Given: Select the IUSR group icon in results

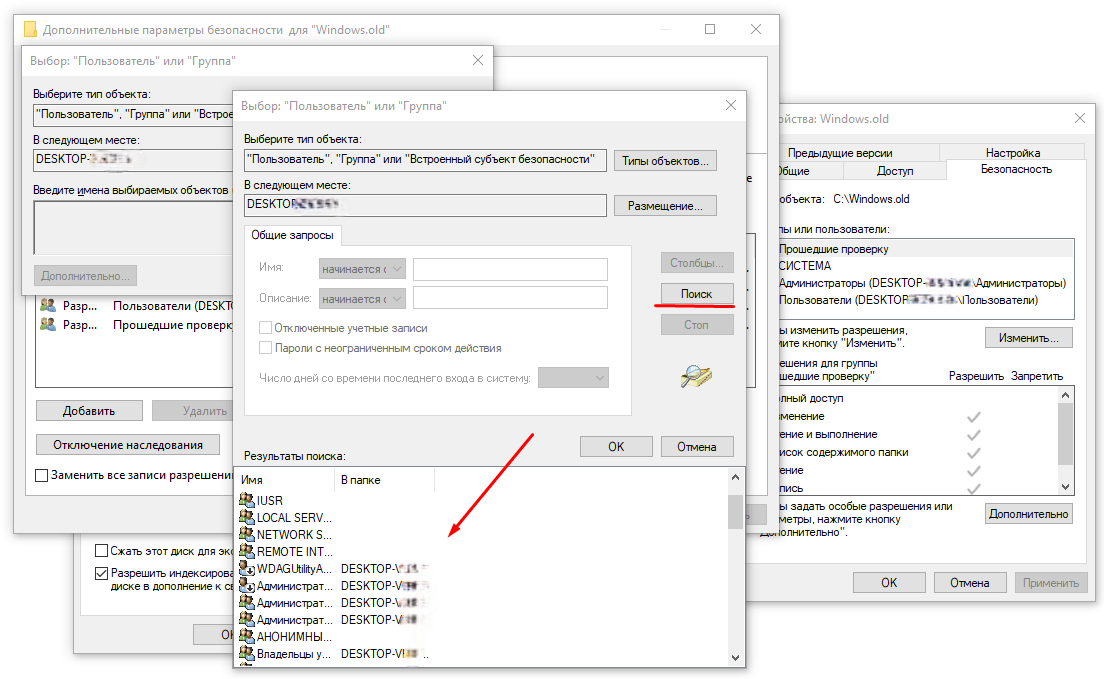Looking at the screenshot, I should click(246, 500).
